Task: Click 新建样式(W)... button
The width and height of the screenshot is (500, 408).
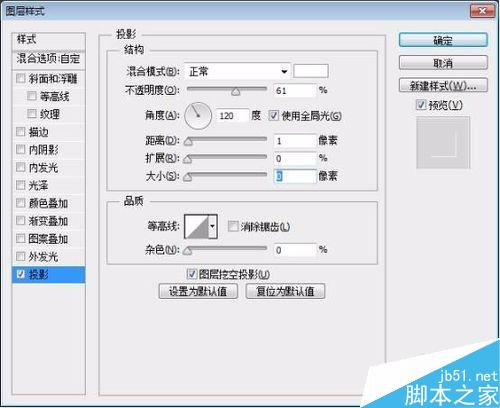Action: (443, 86)
